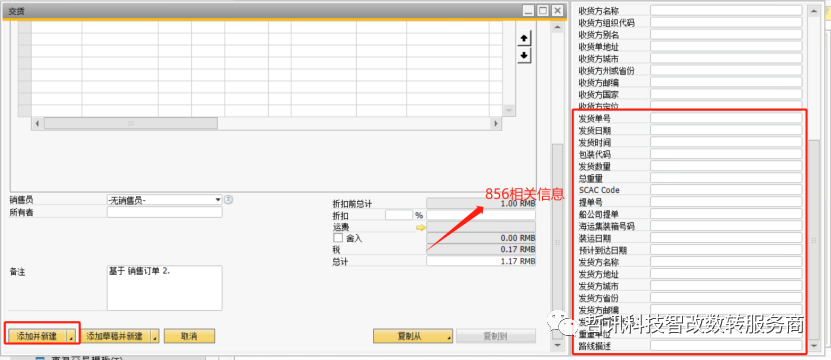Click the grid horizontal scrollbar thumb

[x=131, y=123]
